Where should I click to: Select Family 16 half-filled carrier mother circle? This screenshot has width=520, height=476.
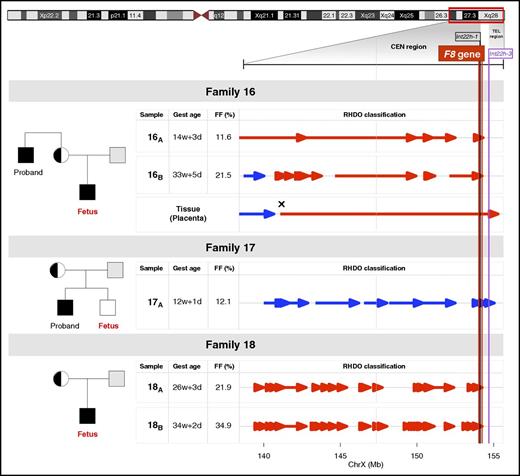pos(61,155)
